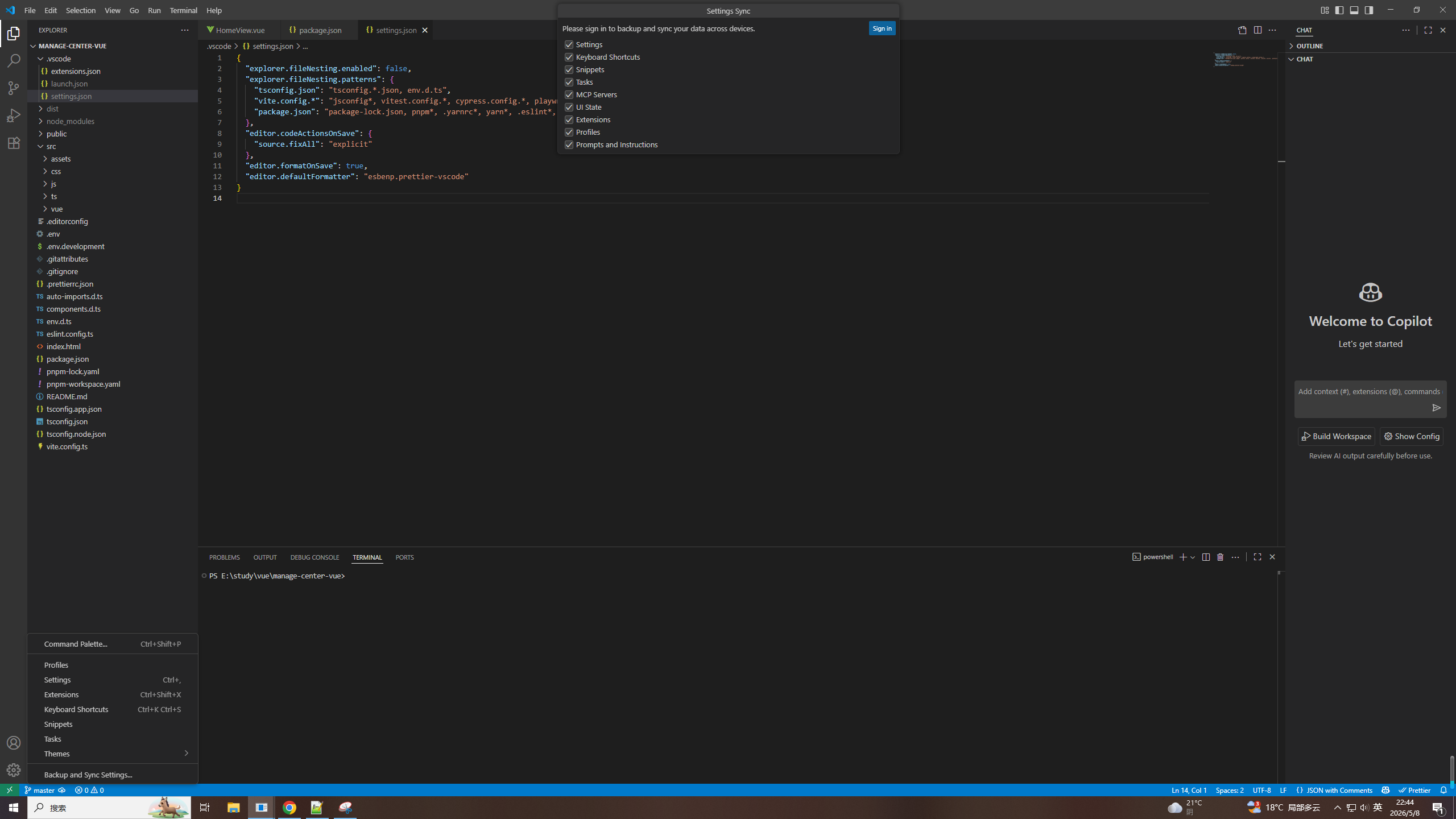Uncheck the Settings sync checkbox

click(569, 44)
